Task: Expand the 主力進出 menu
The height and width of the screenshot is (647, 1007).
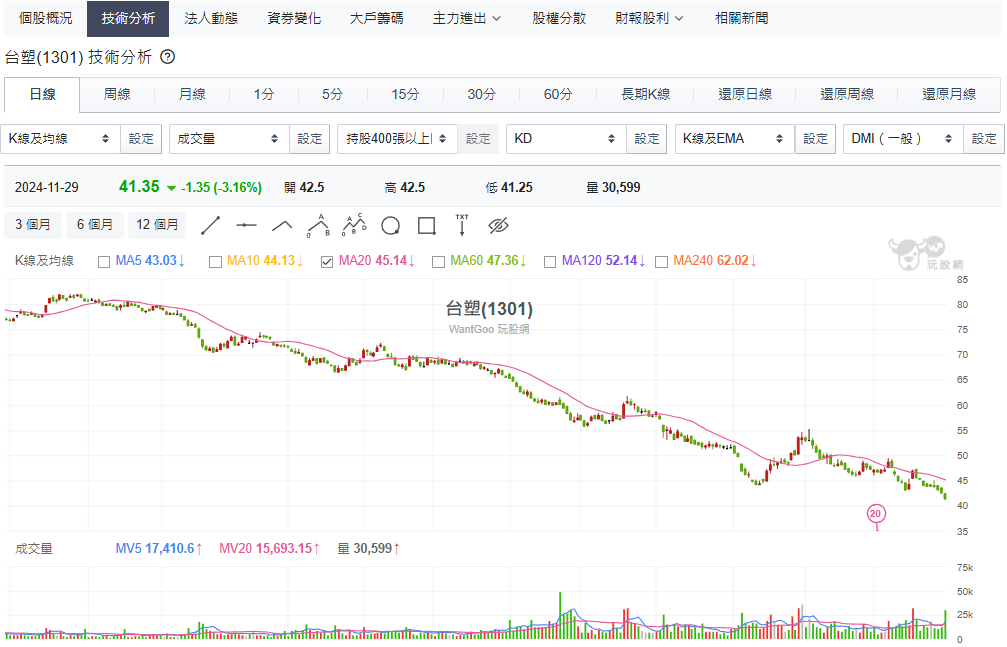Action: (466, 18)
